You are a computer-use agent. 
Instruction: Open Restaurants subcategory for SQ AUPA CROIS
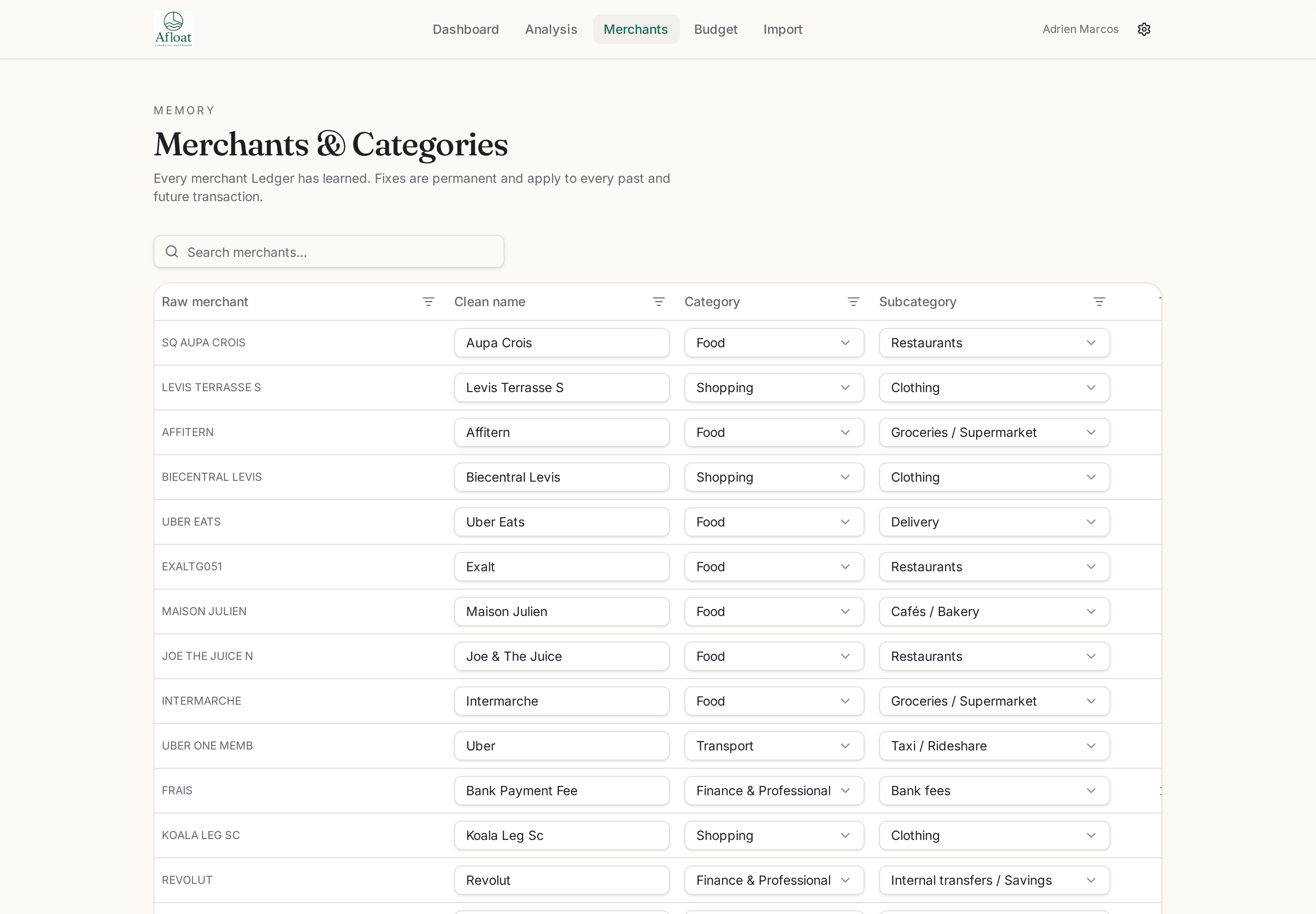[994, 342]
